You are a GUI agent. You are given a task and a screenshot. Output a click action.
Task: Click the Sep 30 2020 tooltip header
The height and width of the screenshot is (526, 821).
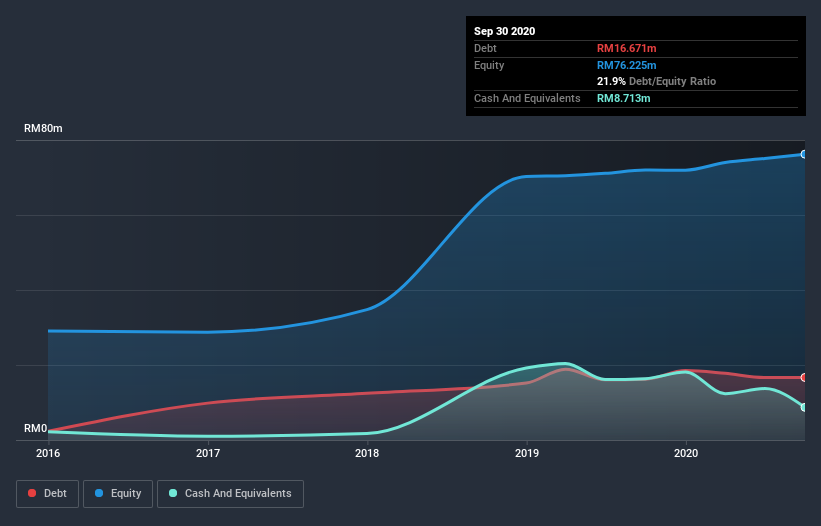[x=504, y=31]
